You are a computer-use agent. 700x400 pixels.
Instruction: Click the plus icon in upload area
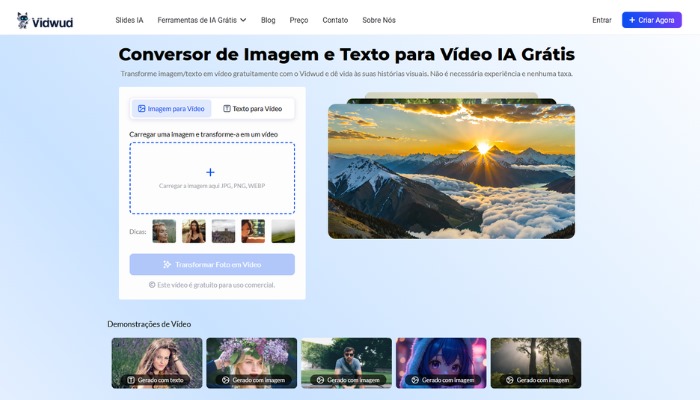click(210, 172)
